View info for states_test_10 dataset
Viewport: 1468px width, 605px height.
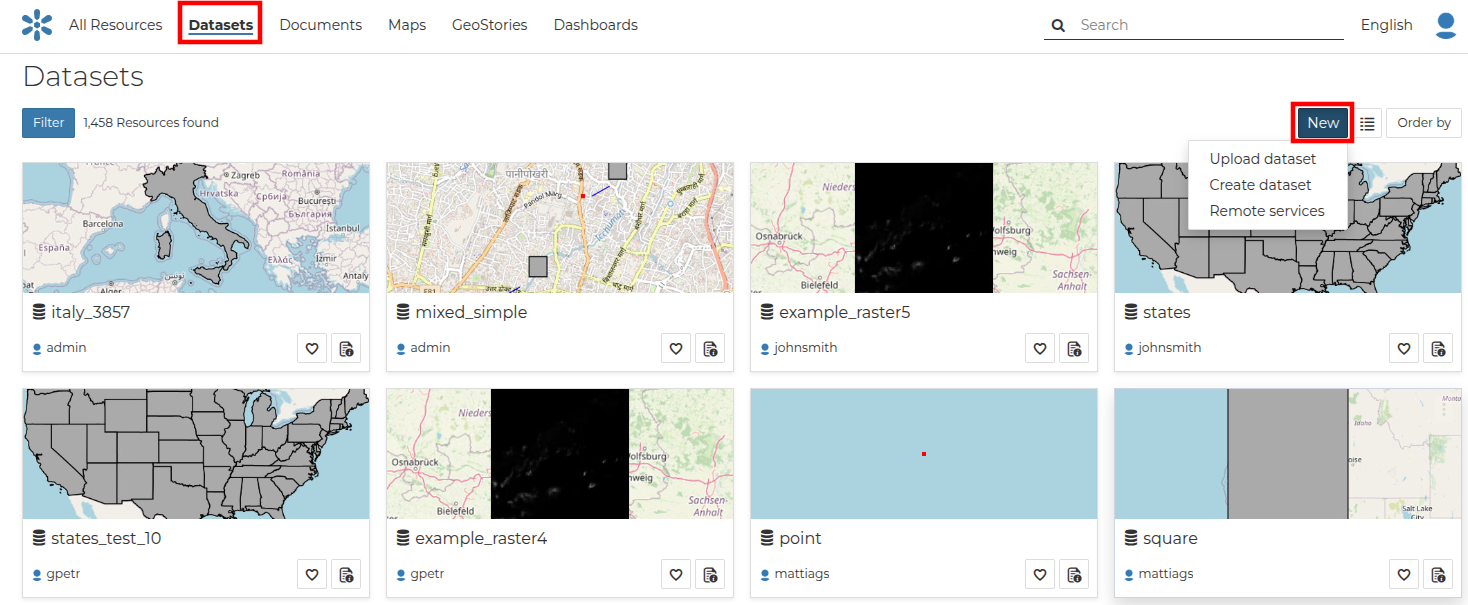pyautogui.click(x=346, y=574)
